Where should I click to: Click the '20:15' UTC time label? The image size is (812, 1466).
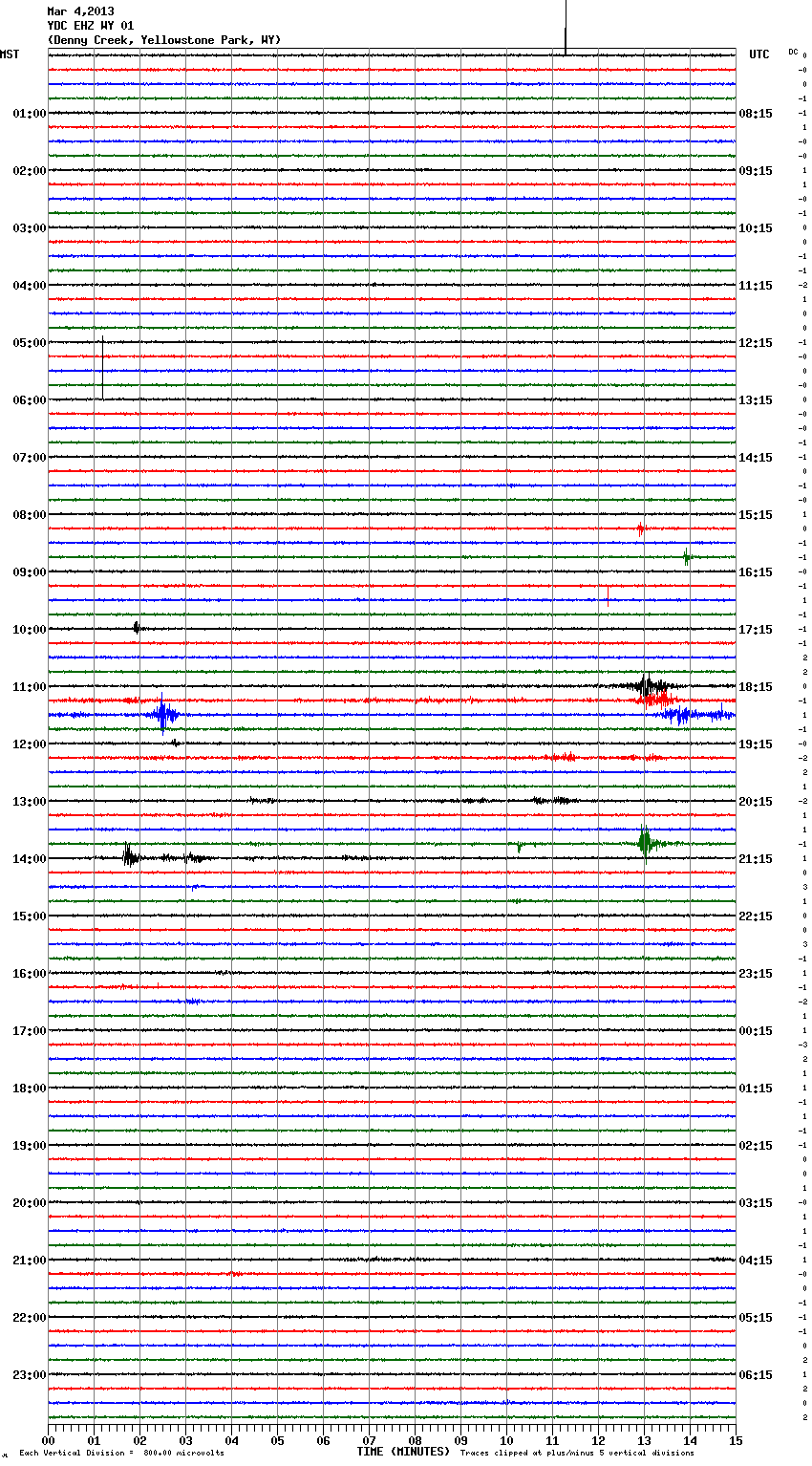[756, 802]
